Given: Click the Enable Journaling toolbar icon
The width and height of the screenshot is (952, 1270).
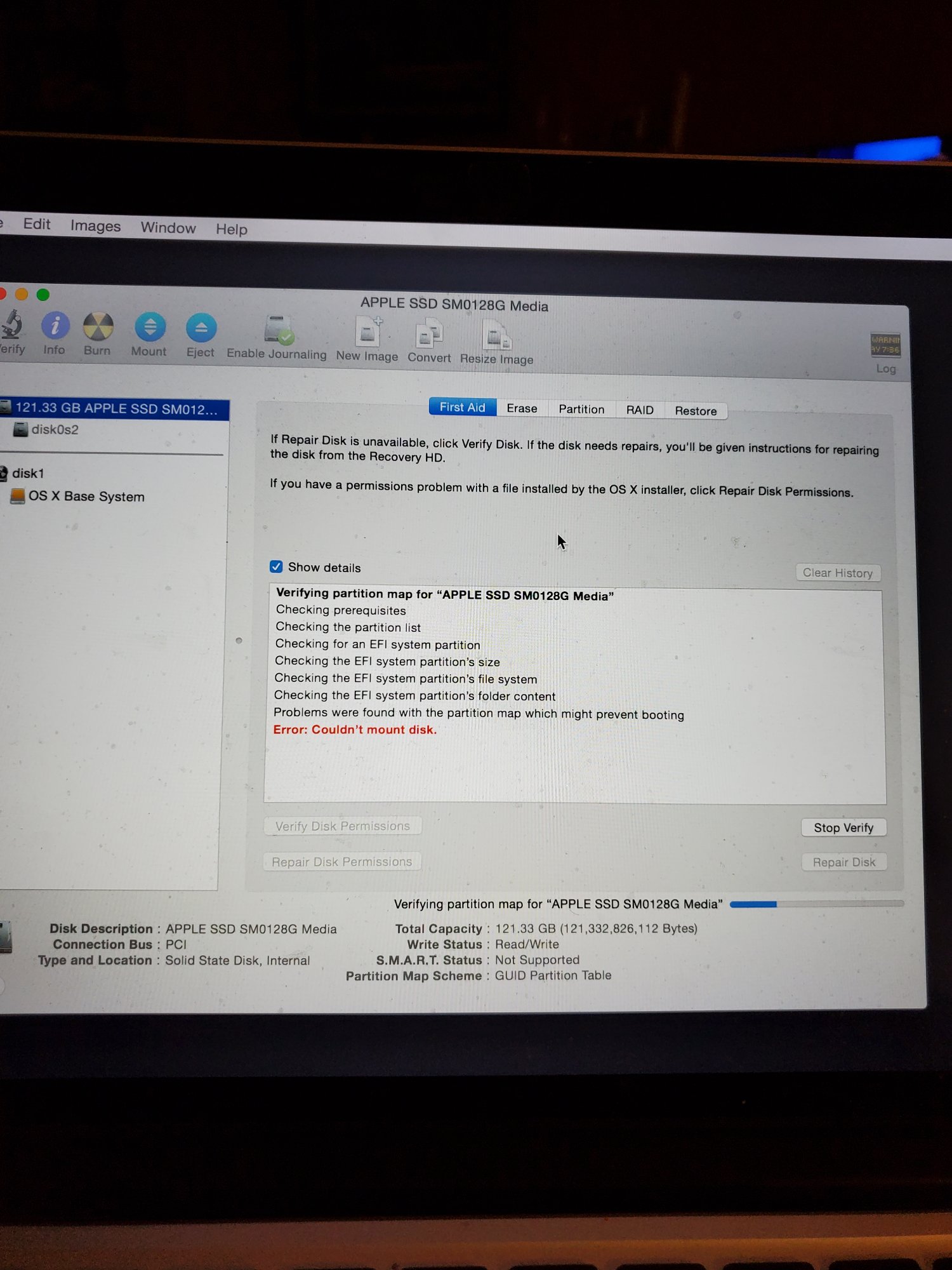Looking at the screenshot, I should pos(278,330).
